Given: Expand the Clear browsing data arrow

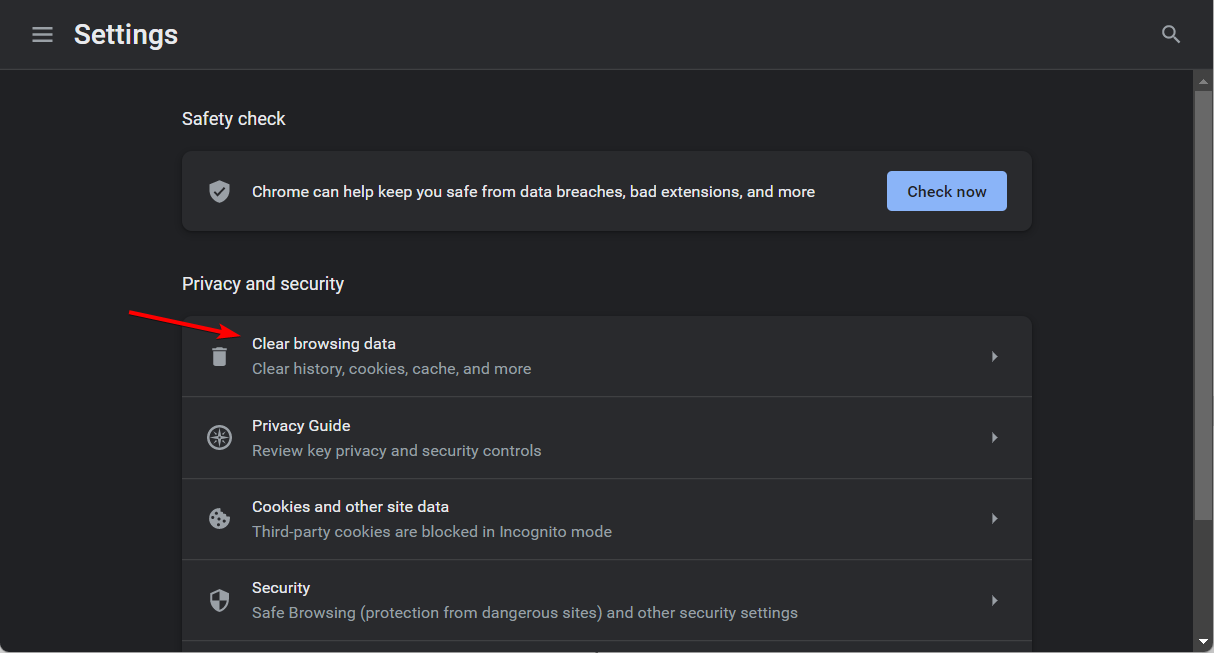Looking at the screenshot, I should (994, 356).
